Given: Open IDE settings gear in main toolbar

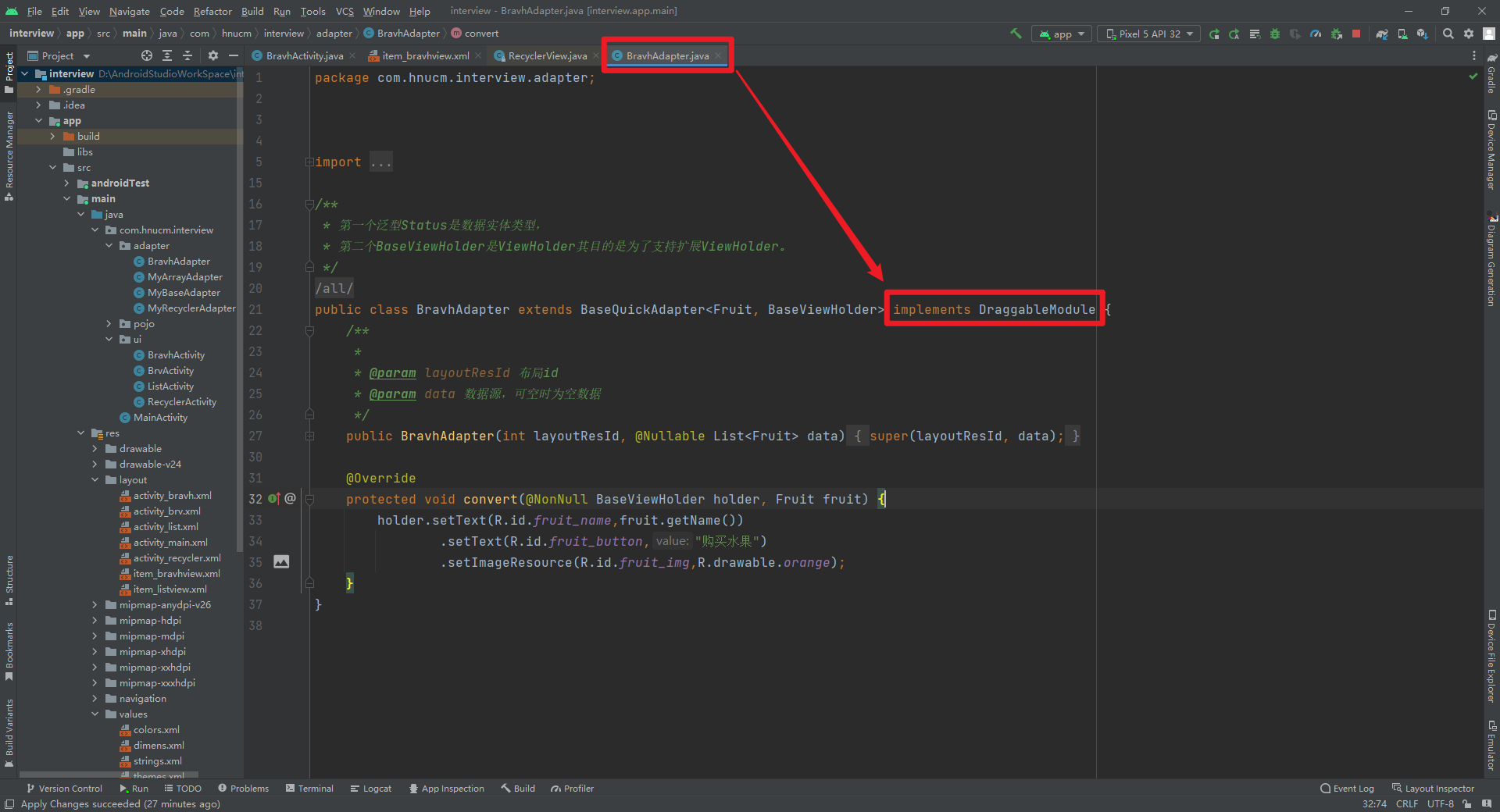Looking at the screenshot, I should [x=1469, y=34].
